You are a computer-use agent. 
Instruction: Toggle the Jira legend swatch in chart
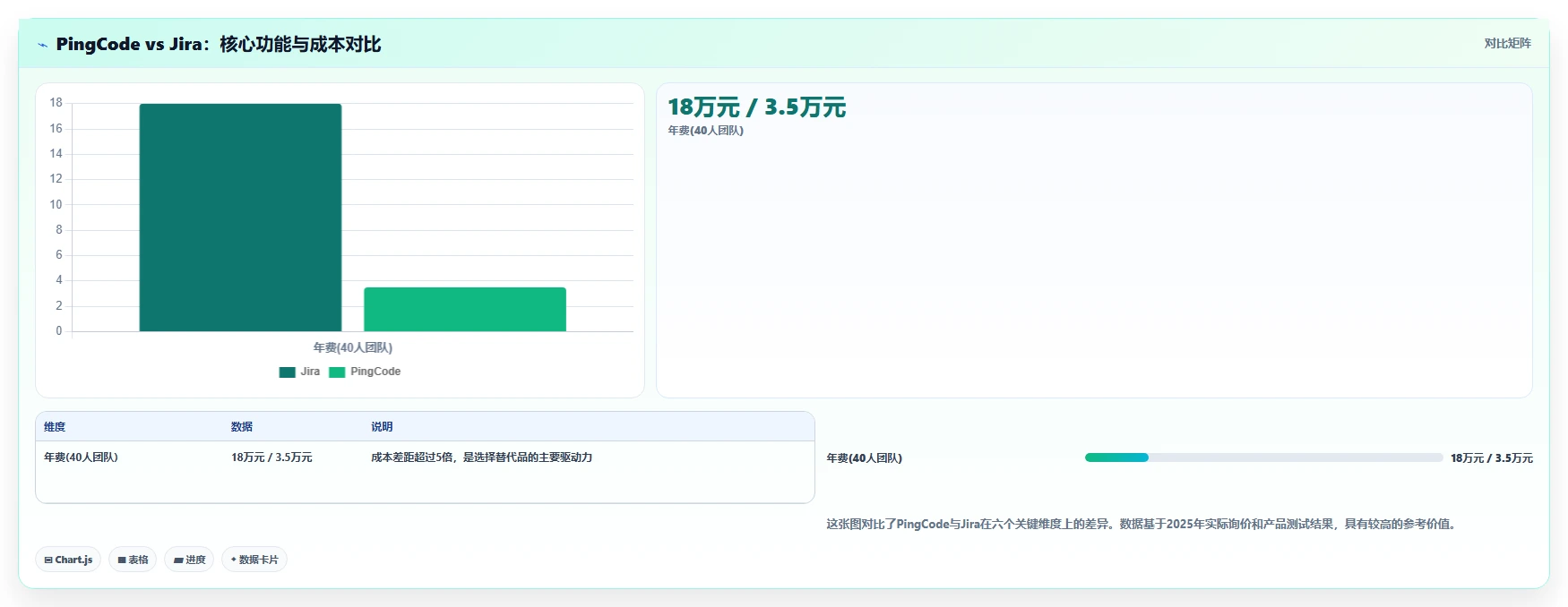point(287,372)
